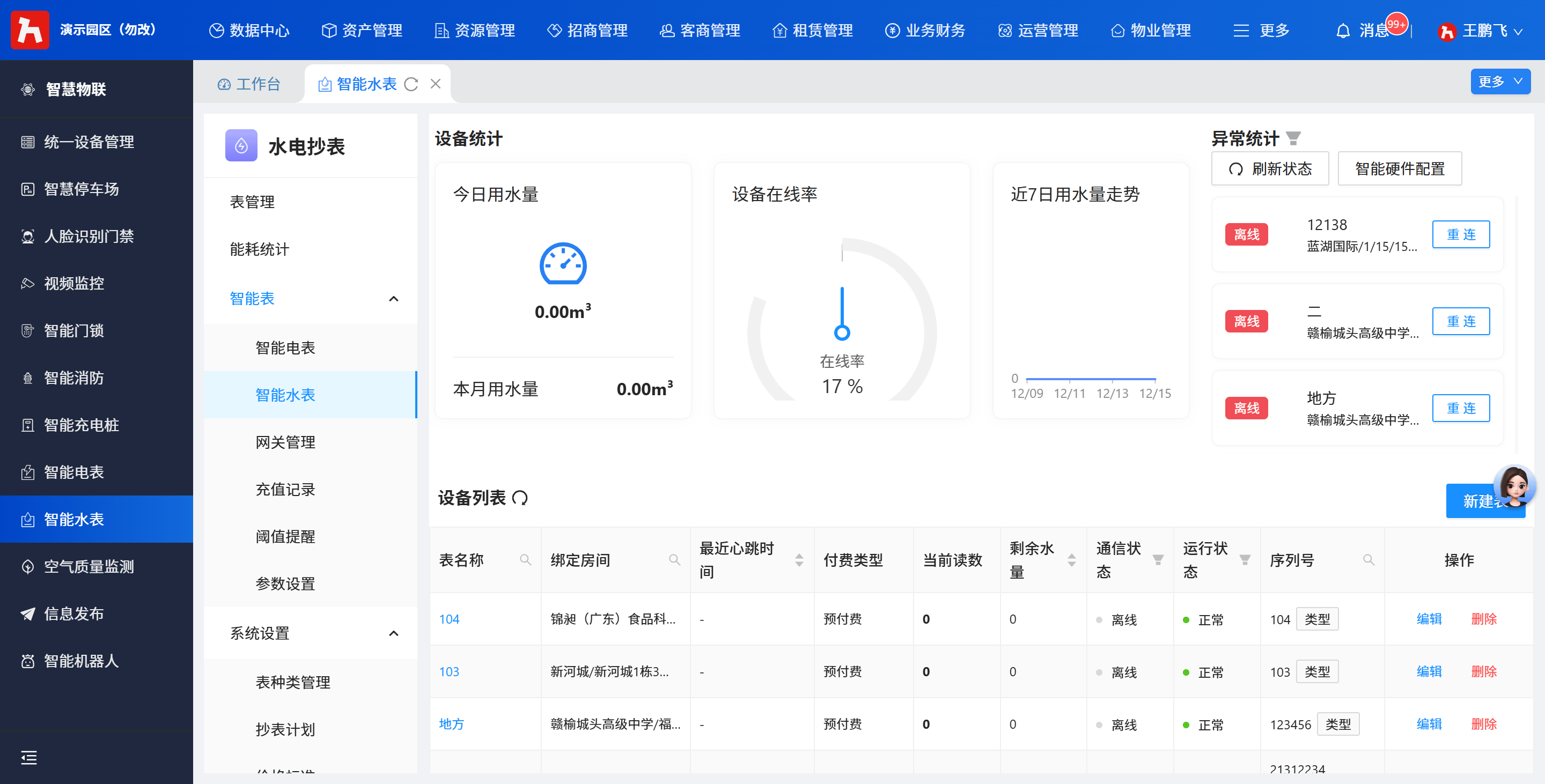This screenshot has width=1545, height=784.
Task: Collapse the 智能表 menu group
Action: pos(393,299)
